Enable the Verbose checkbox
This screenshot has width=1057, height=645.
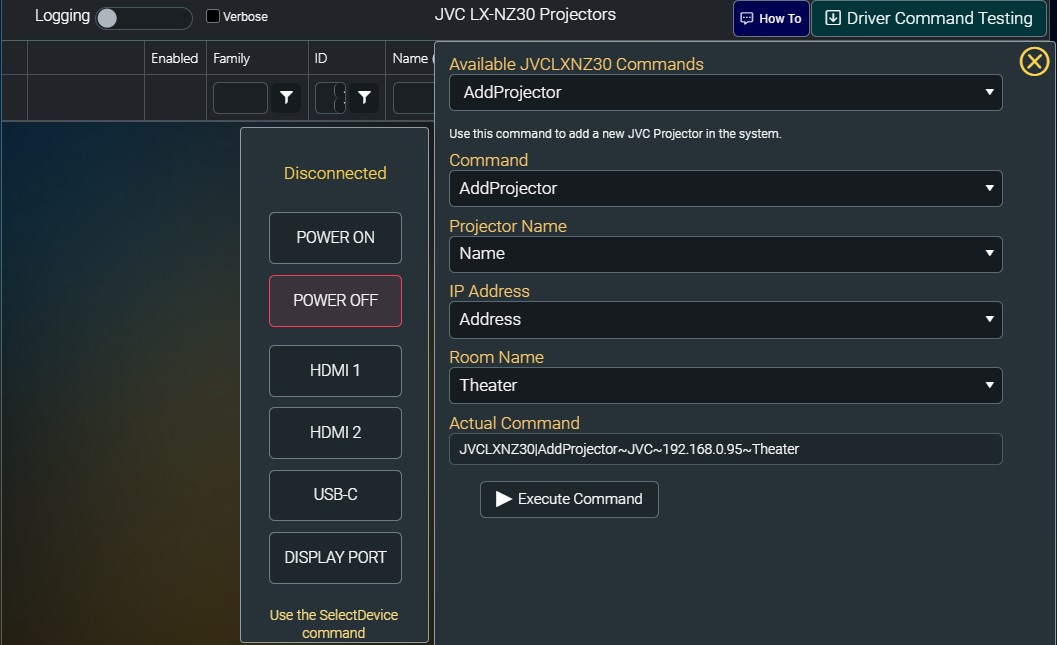point(213,16)
